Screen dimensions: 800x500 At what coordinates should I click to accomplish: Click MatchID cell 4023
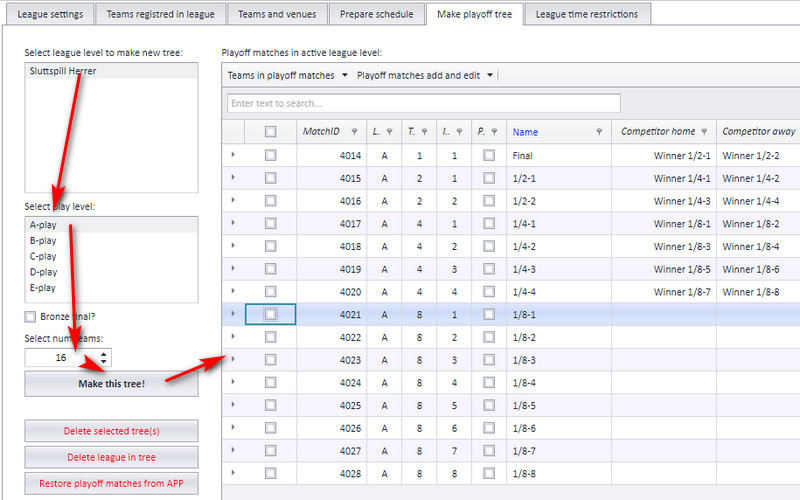click(332, 360)
